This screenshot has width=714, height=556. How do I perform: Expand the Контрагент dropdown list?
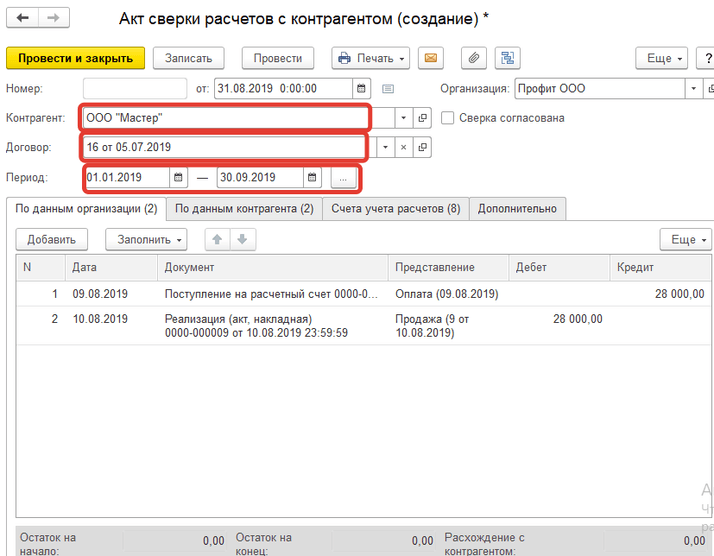coord(404,118)
